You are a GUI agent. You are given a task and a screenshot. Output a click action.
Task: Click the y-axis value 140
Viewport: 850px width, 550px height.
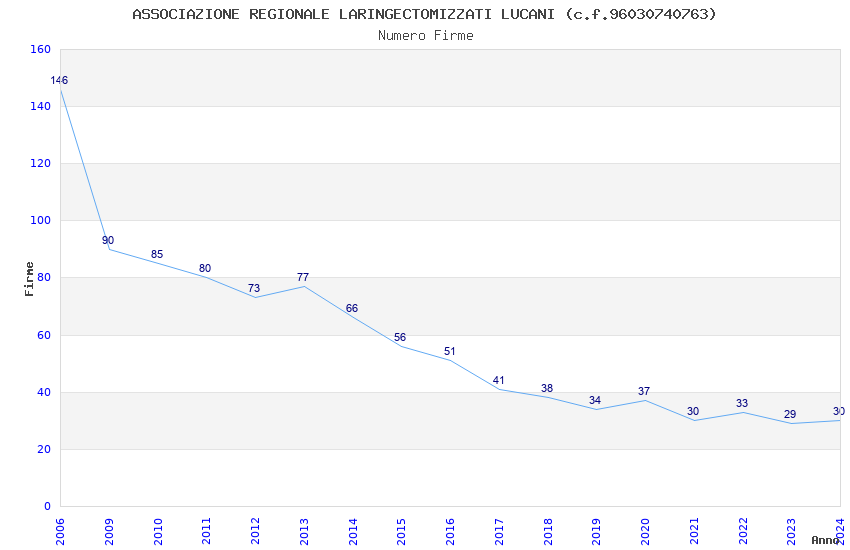(41, 106)
